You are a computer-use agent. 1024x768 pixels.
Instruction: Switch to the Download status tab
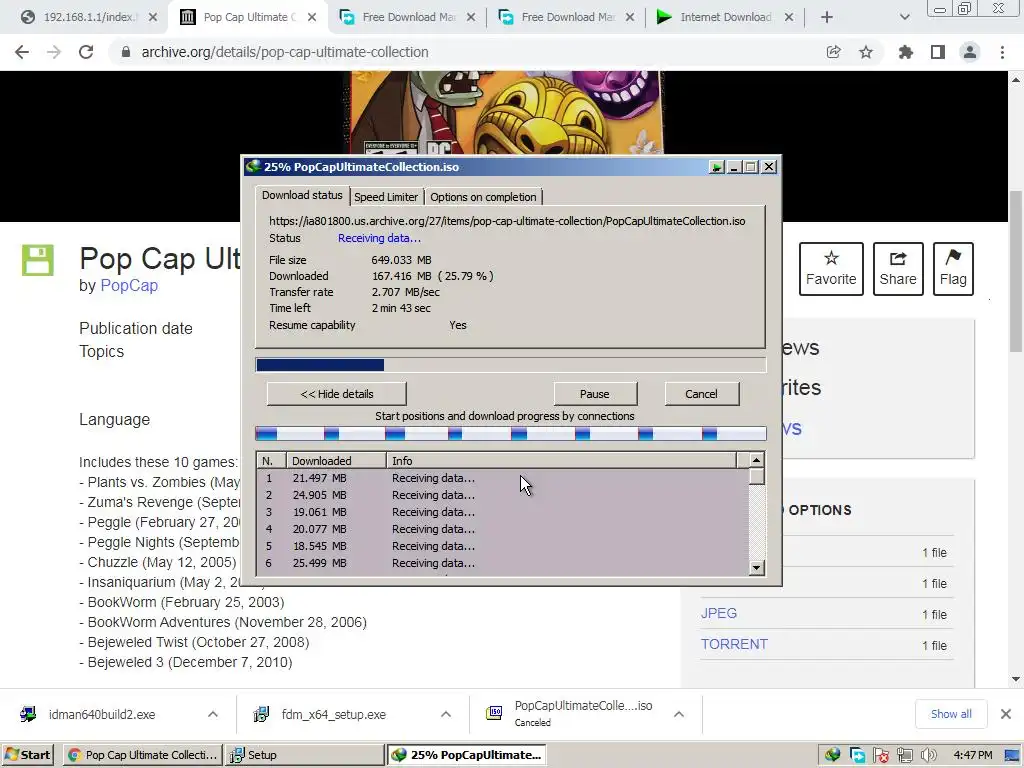coord(302,195)
